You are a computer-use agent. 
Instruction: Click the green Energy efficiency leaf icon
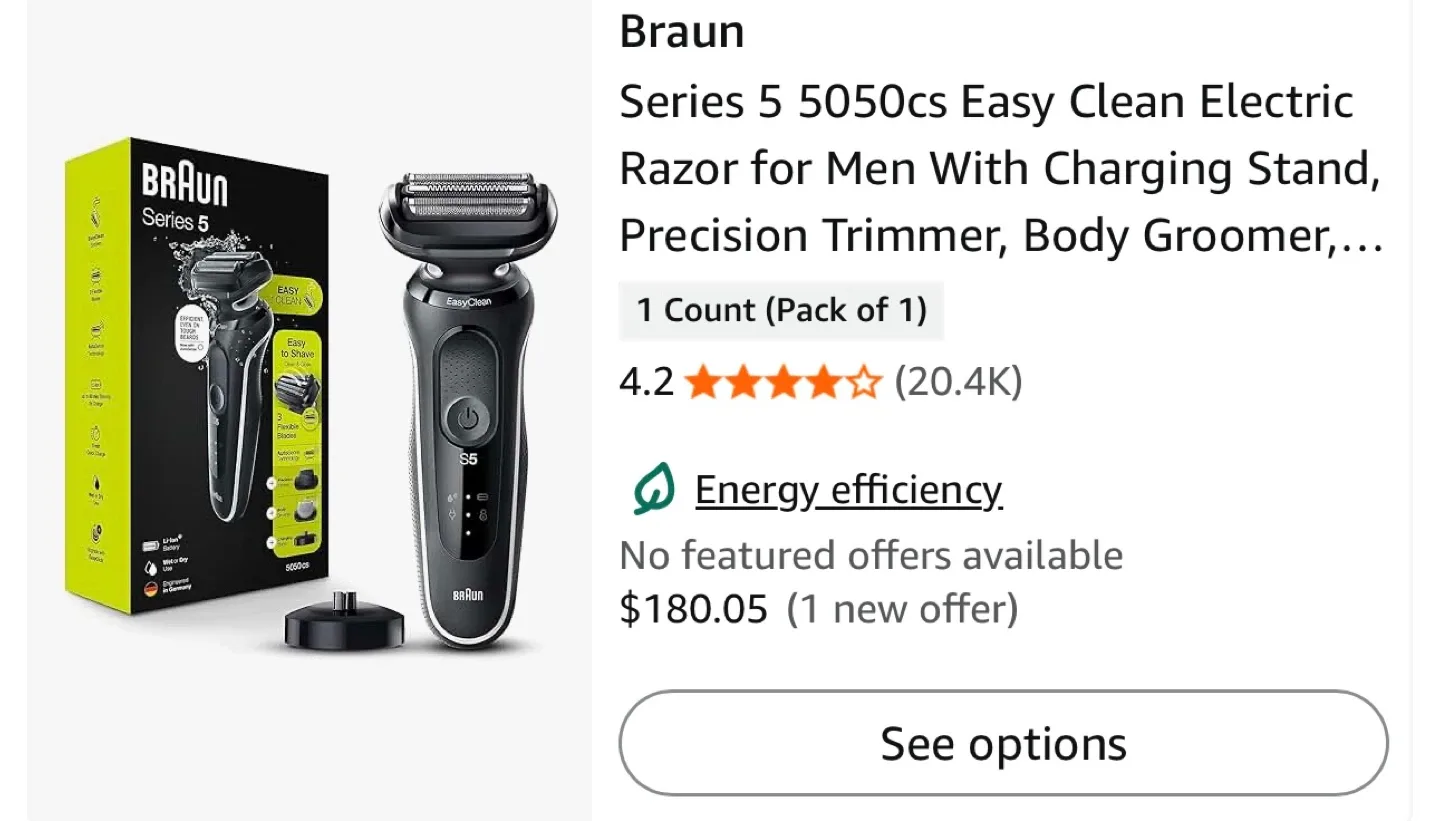(x=652, y=489)
